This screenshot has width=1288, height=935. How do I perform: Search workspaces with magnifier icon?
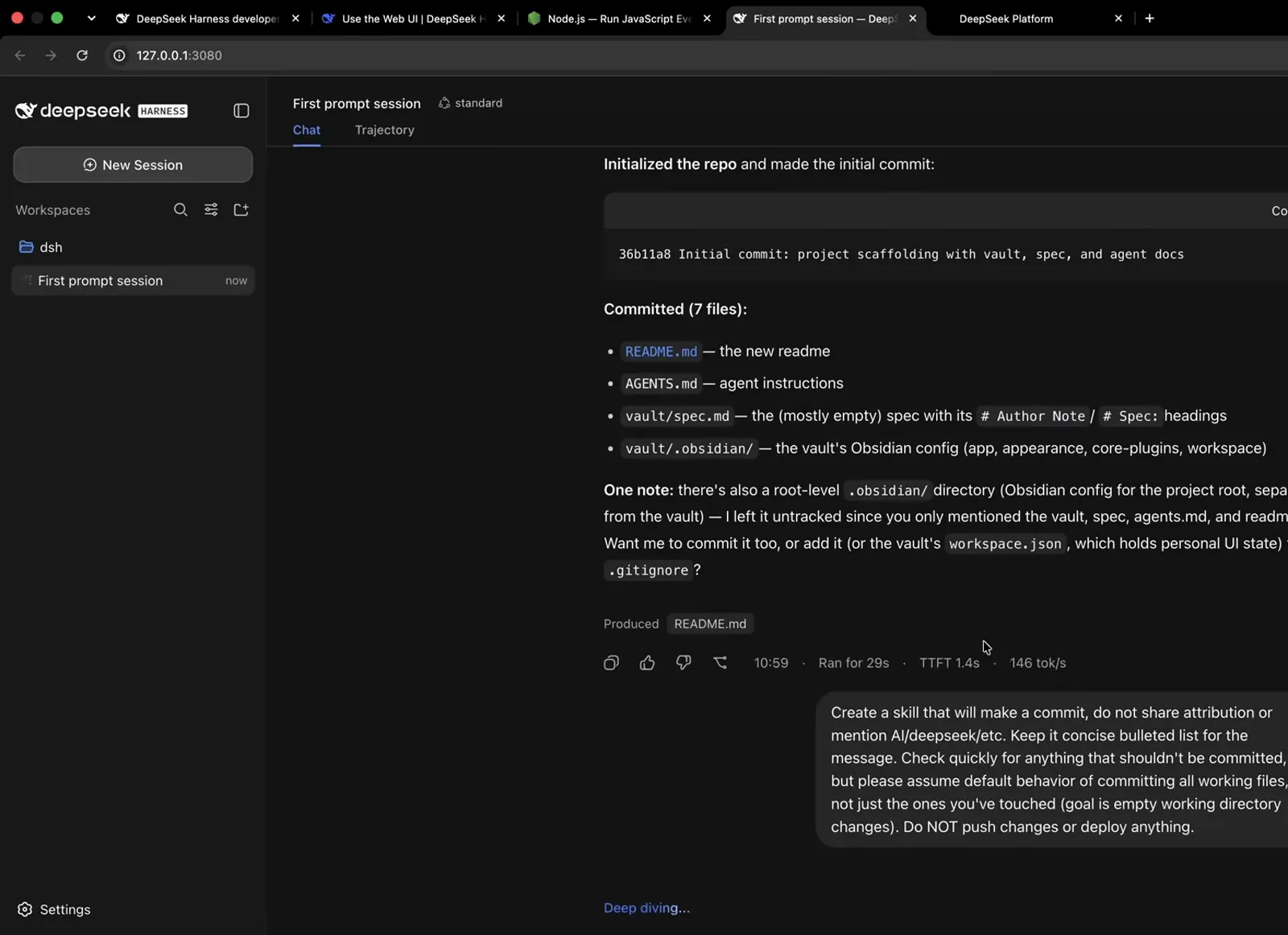pos(180,210)
